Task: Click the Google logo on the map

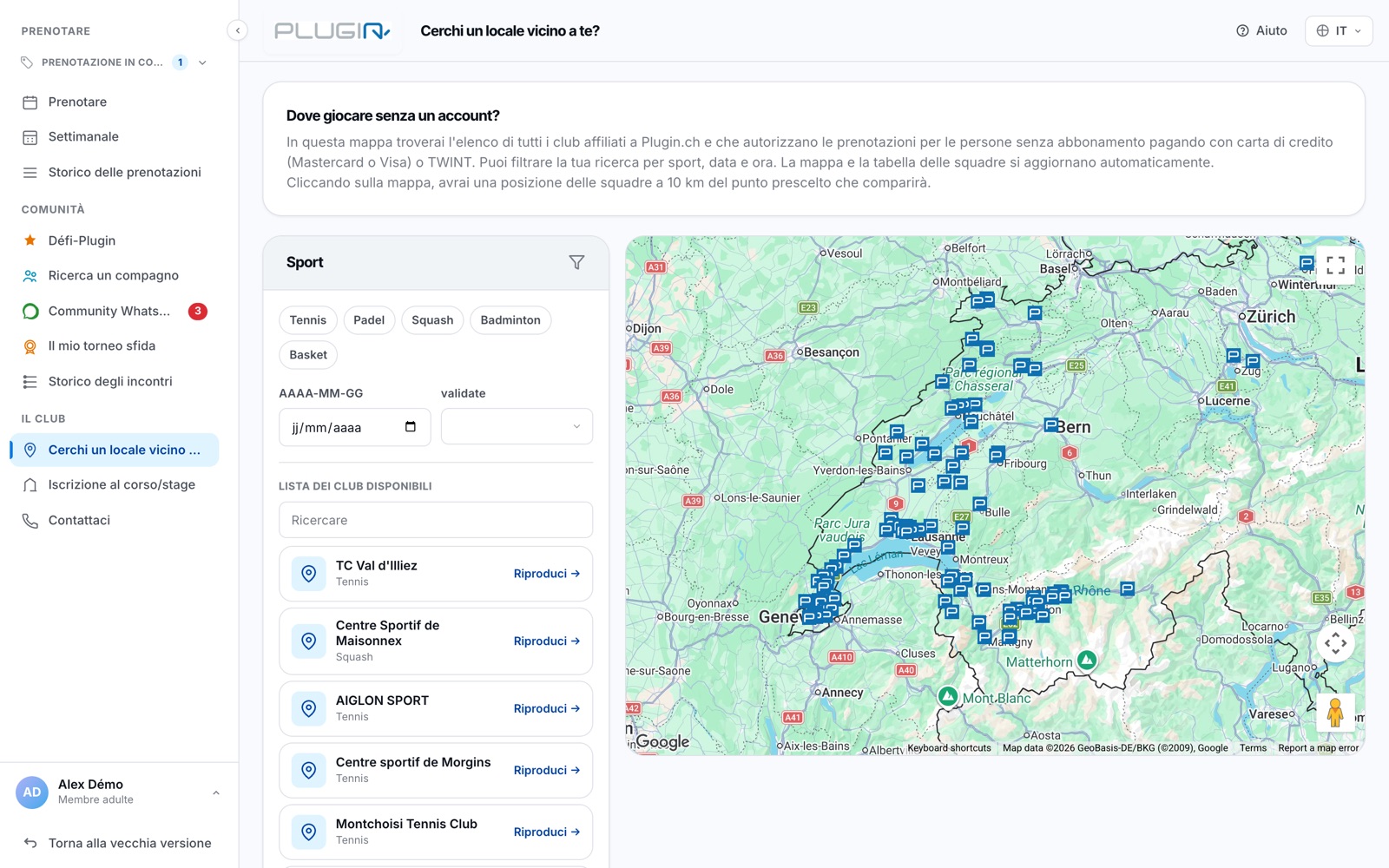Action: [x=662, y=742]
